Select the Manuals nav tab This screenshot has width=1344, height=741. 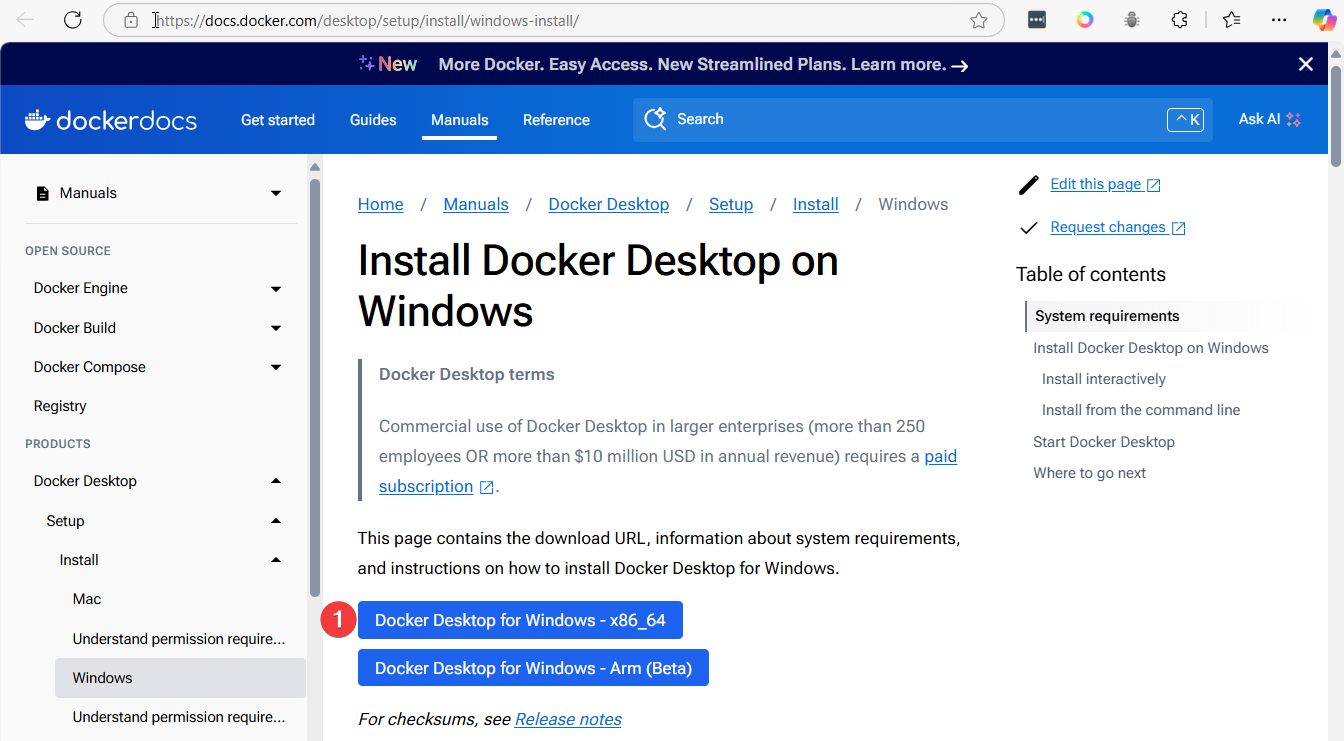(x=460, y=120)
